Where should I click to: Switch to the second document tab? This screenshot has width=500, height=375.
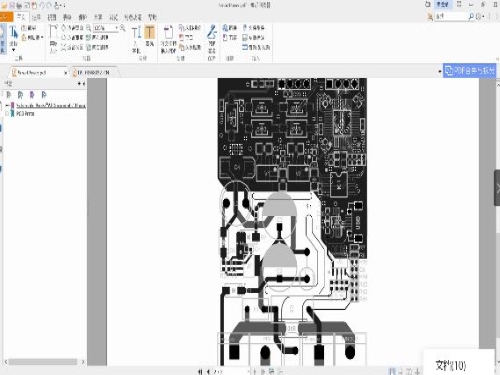point(93,72)
